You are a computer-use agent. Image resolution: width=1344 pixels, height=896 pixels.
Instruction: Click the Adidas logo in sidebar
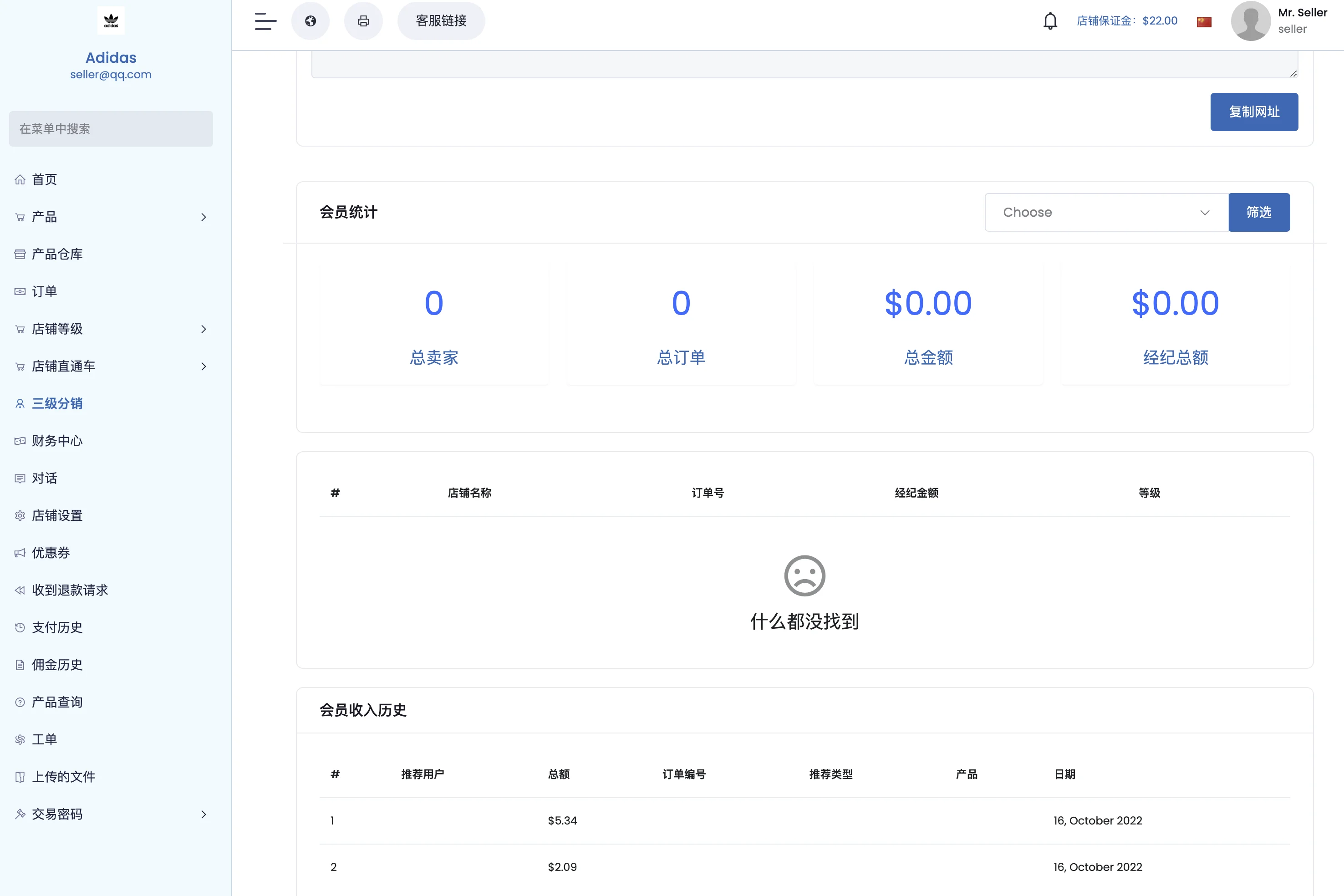click(111, 21)
